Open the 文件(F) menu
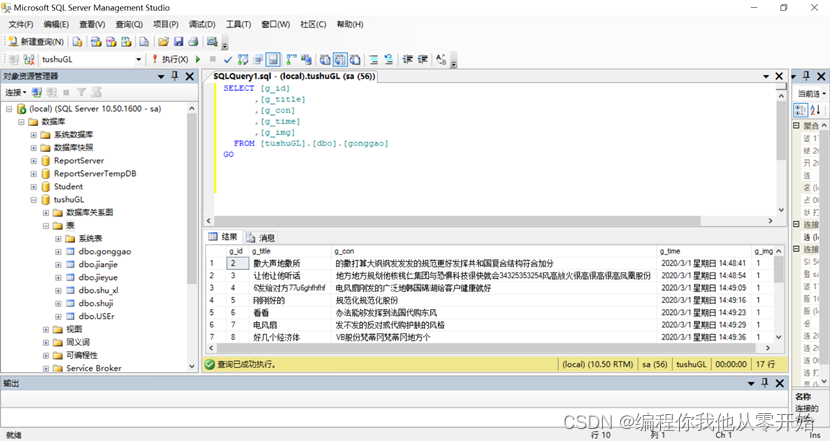 (21, 24)
